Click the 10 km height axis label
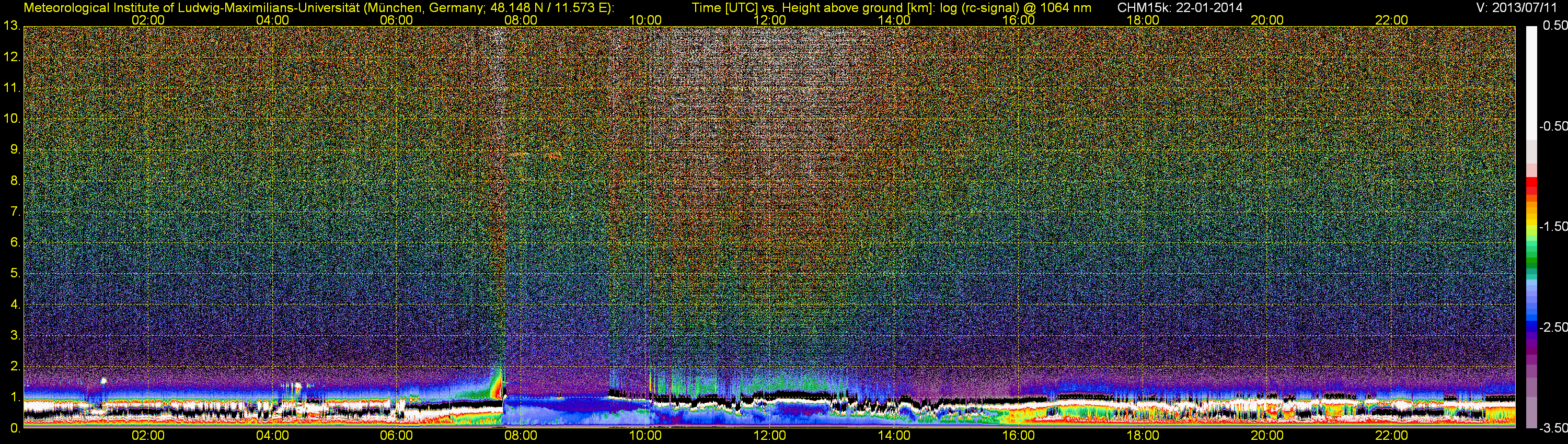Screen dimensions: 1568x444 (11, 119)
